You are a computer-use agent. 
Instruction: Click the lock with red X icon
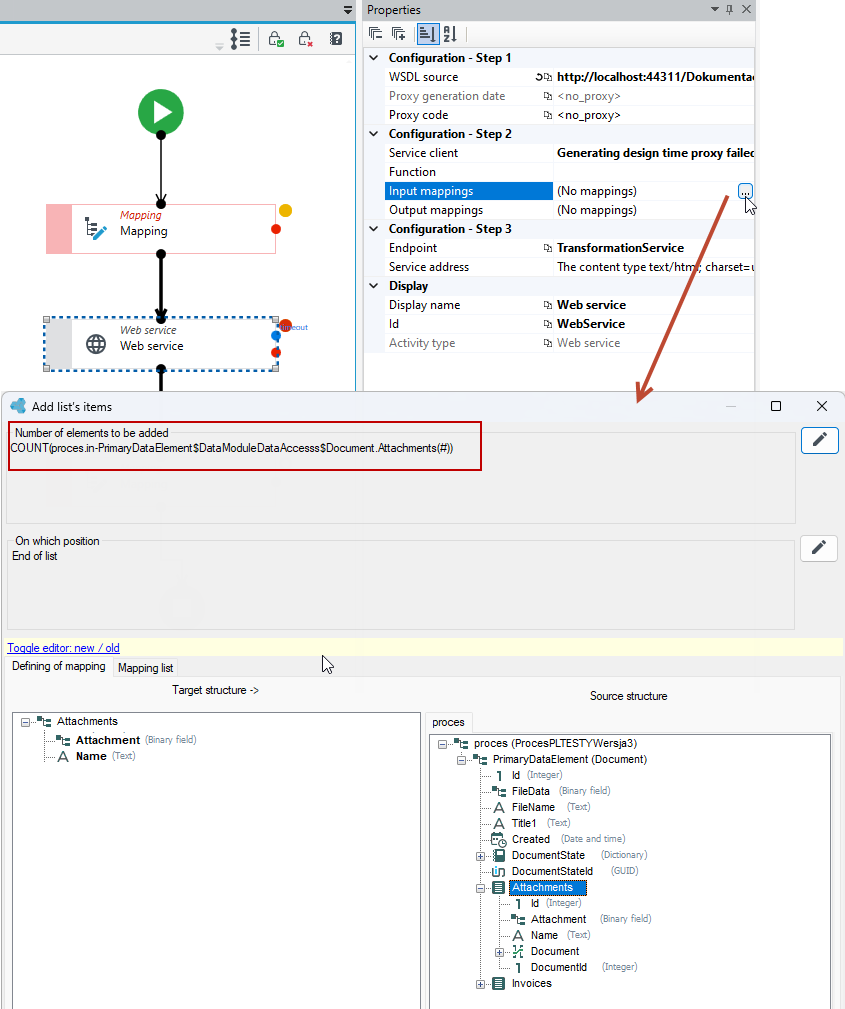pyautogui.click(x=306, y=39)
